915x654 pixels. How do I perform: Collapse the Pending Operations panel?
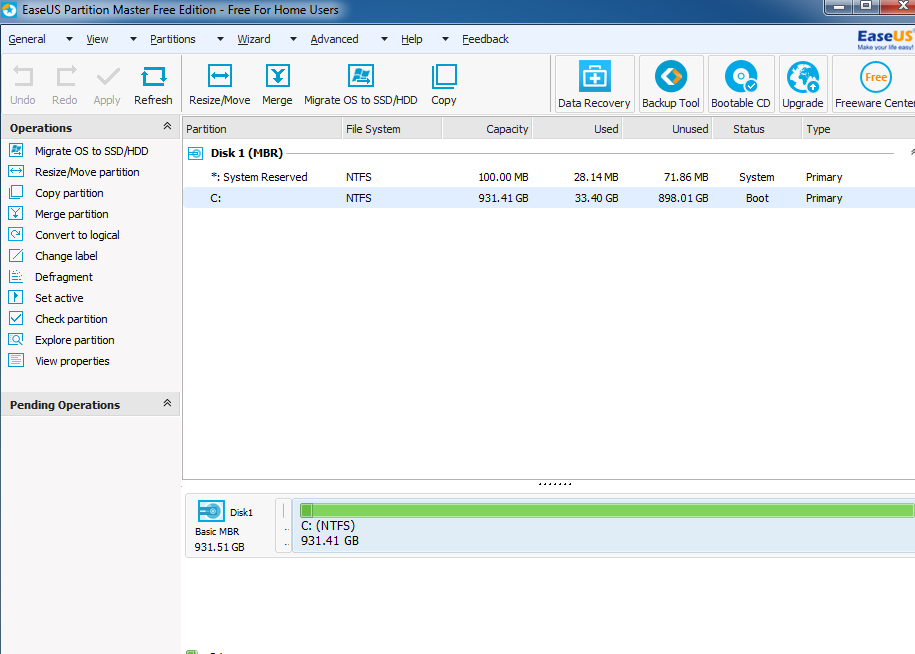click(167, 403)
